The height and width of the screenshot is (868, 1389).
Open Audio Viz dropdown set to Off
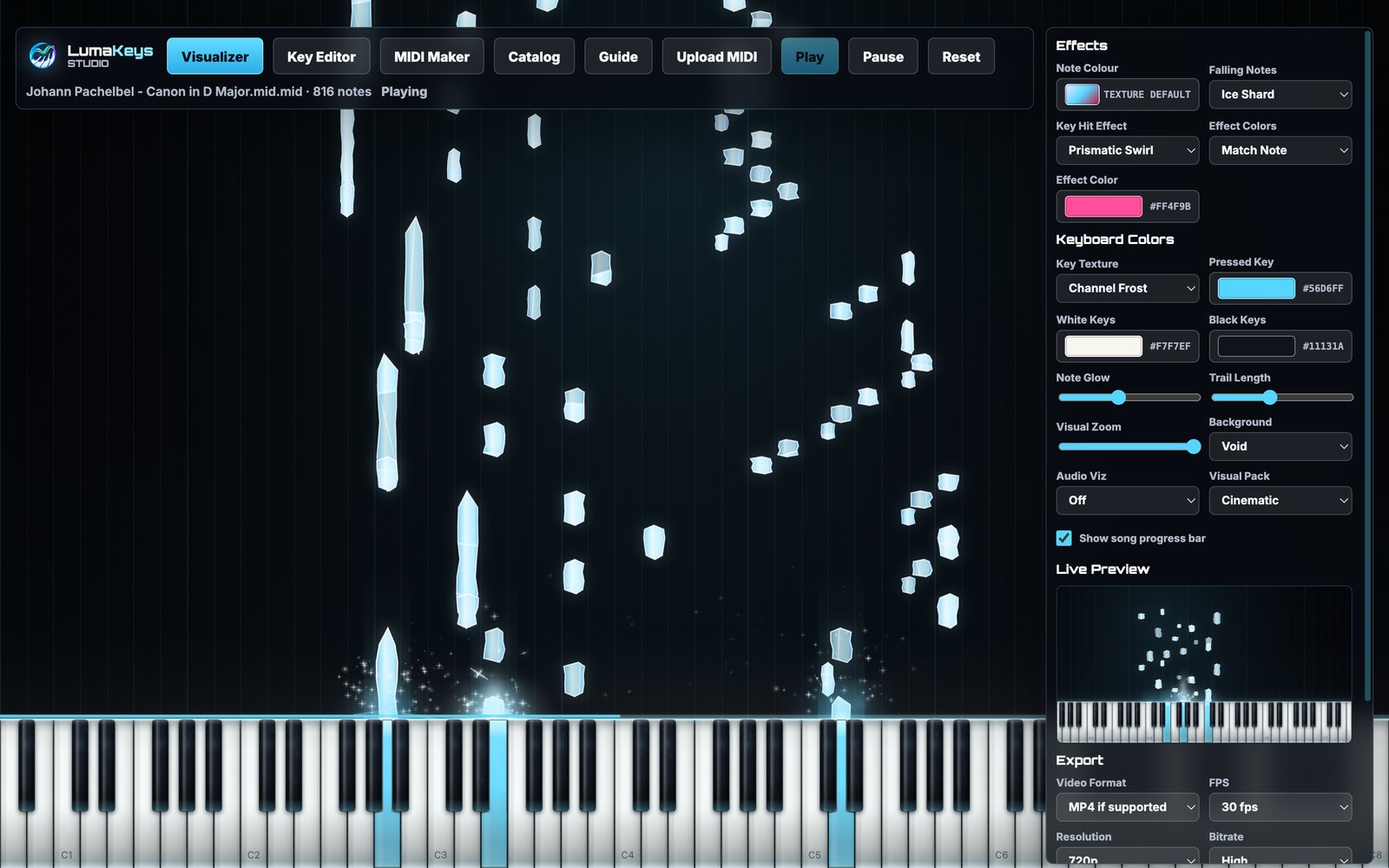click(x=1127, y=500)
